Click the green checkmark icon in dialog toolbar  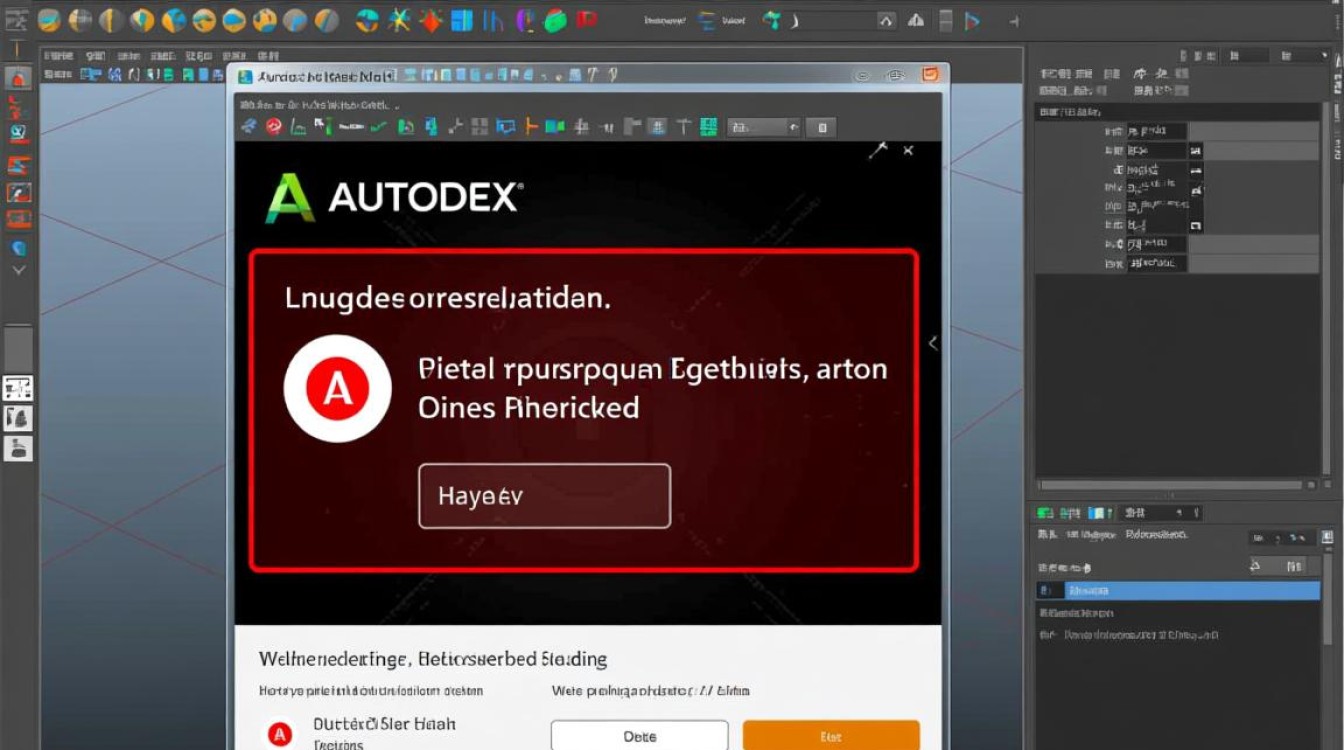coord(379,127)
